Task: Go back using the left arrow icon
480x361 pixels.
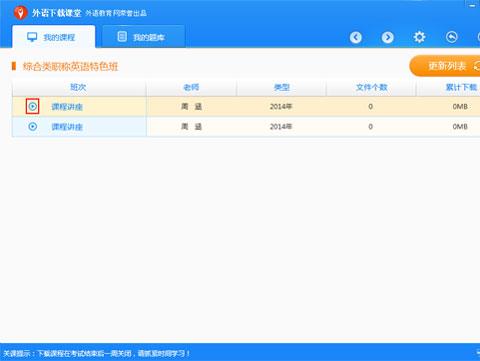Action: click(x=356, y=37)
